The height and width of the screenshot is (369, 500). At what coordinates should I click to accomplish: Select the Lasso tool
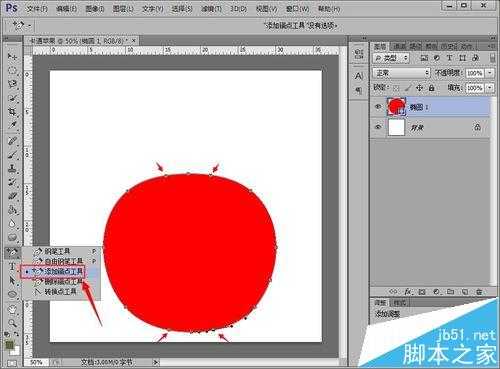point(12,84)
